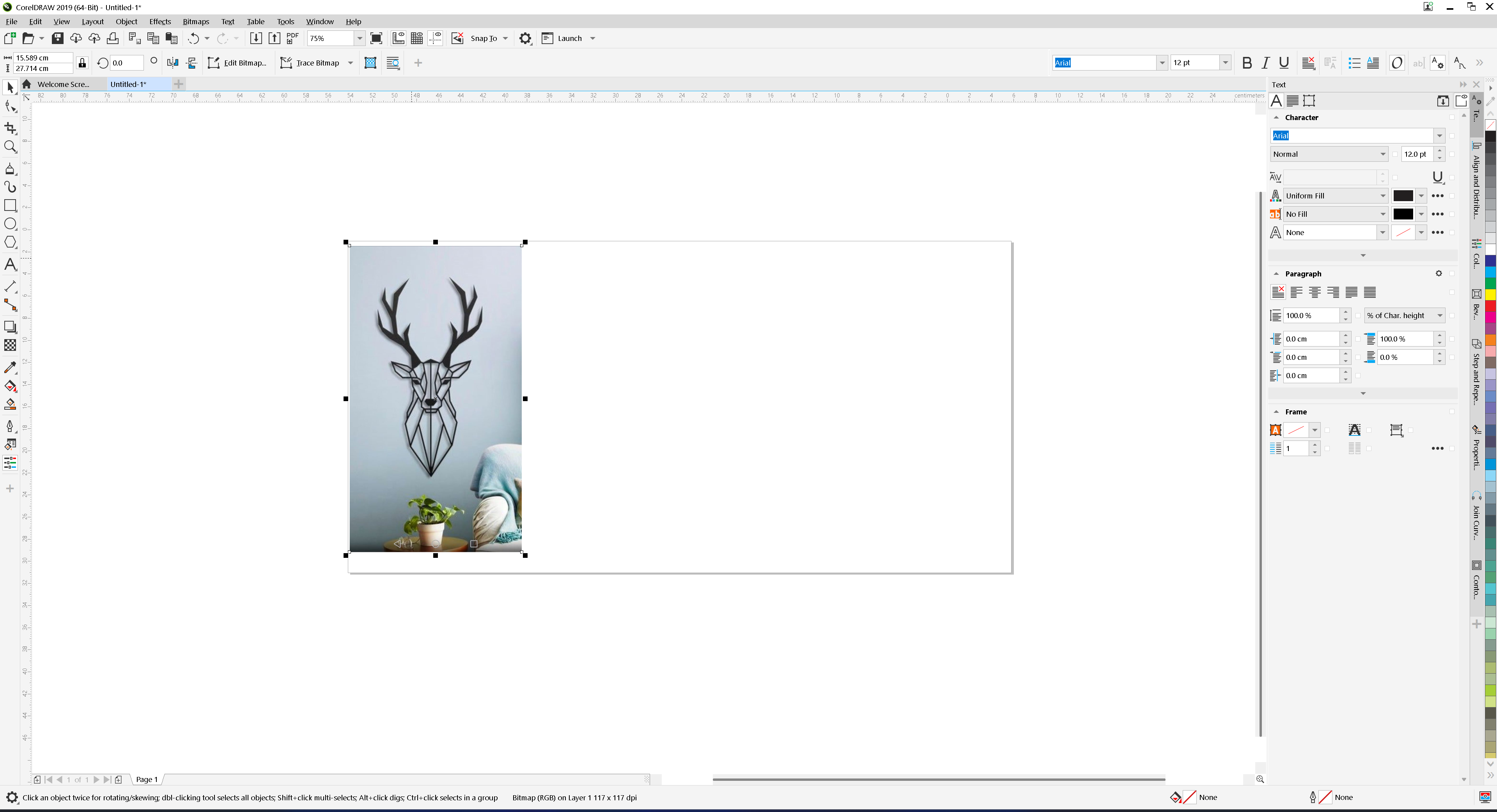The height and width of the screenshot is (812, 1497).
Task: Select the Zoom tool in toolbox
Action: (10, 147)
